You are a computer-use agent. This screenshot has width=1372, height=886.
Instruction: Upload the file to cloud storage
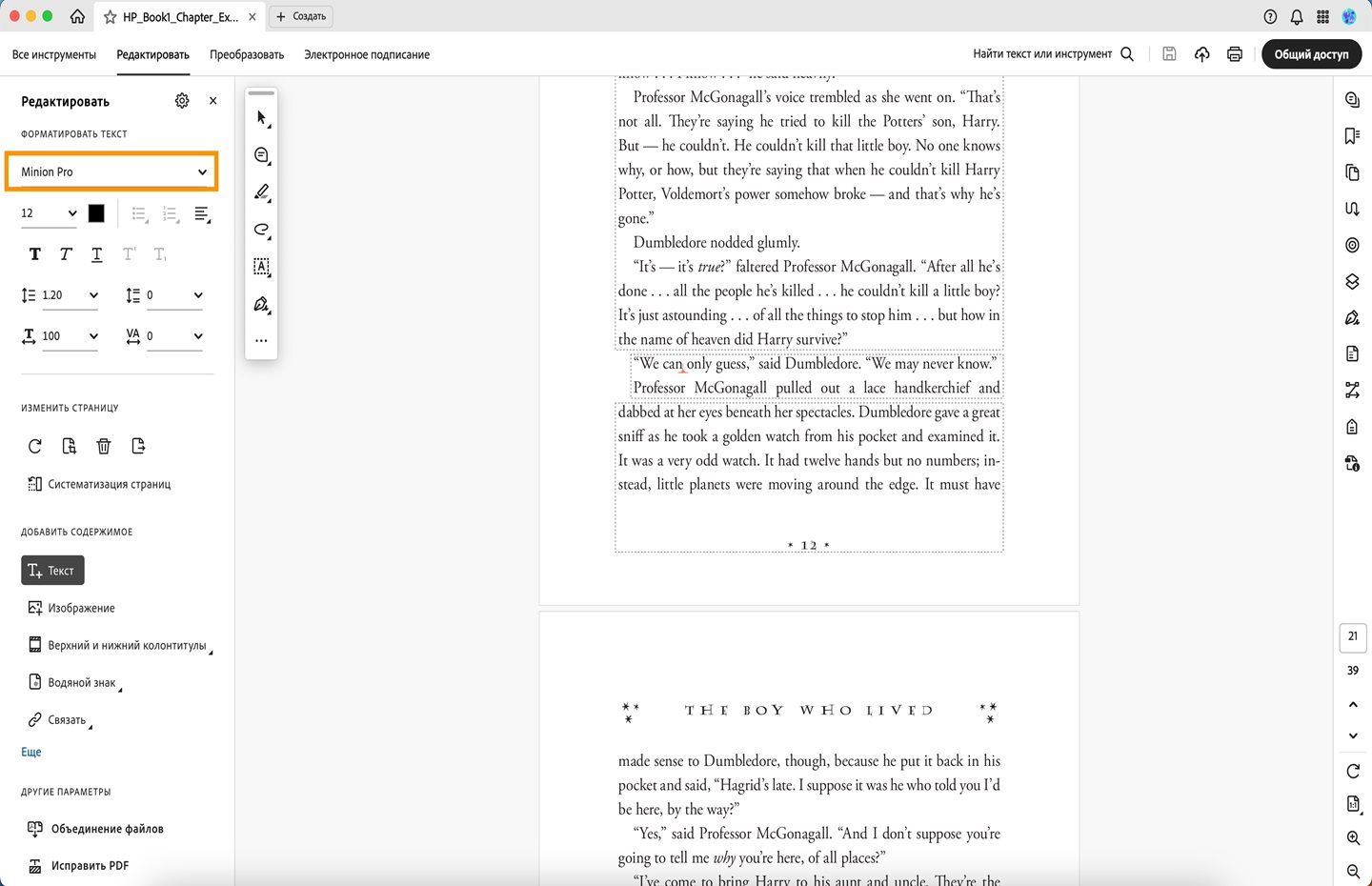pyautogui.click(x=1202, y=54)
